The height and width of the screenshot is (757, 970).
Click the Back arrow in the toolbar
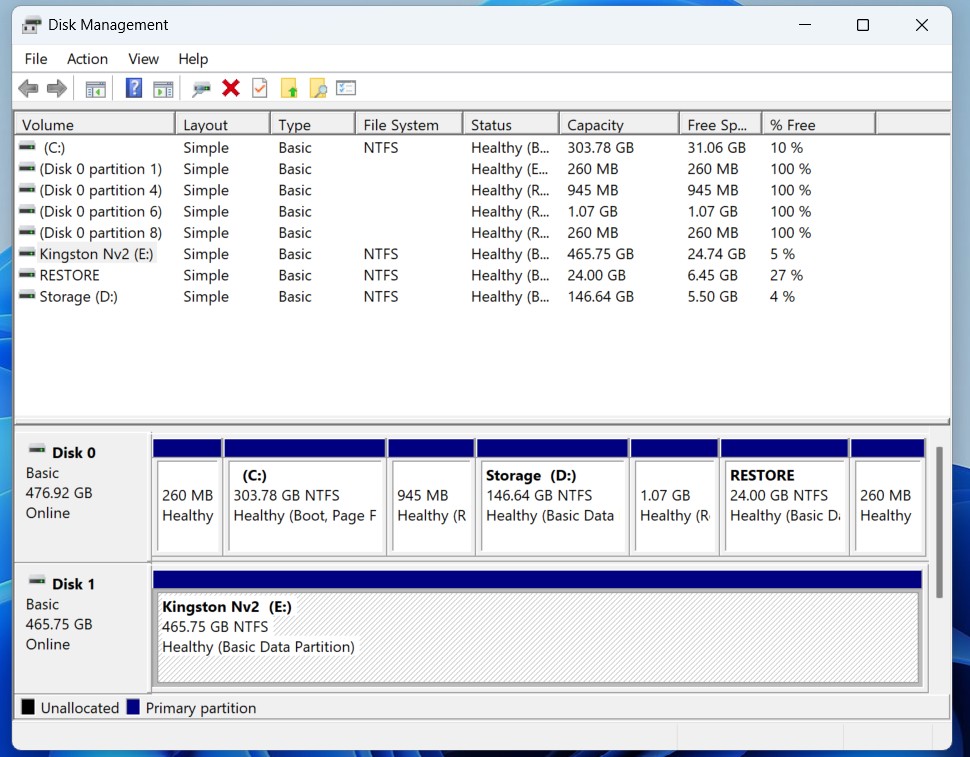click(x=28, y=89)
